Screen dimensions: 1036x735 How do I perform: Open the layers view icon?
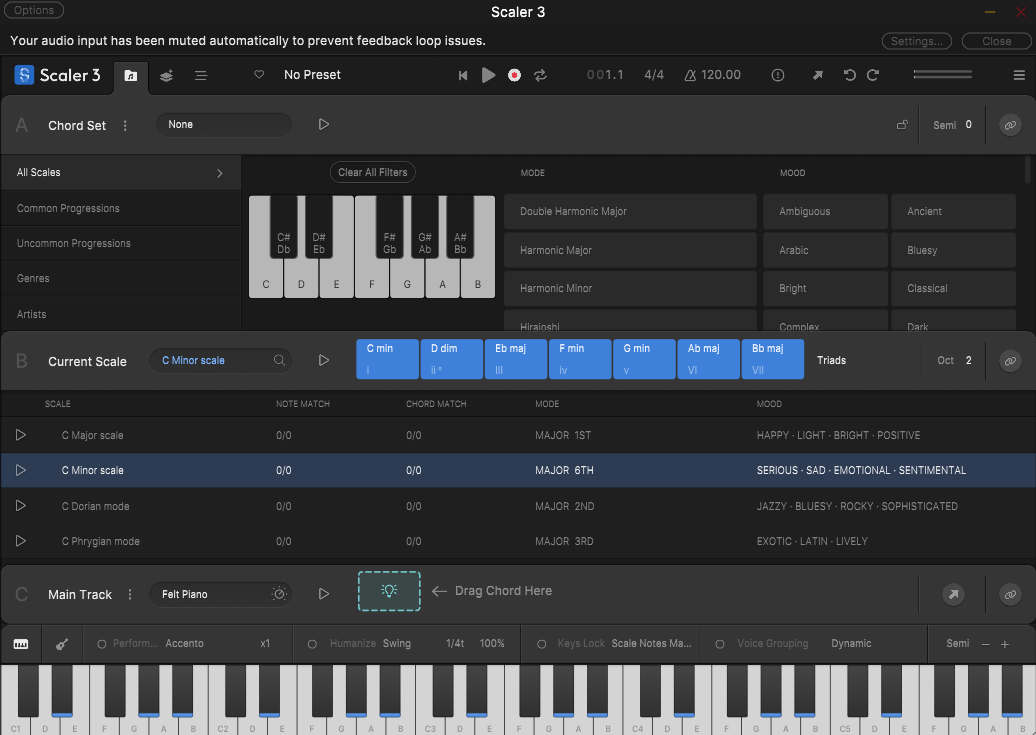tap(166, 75)
